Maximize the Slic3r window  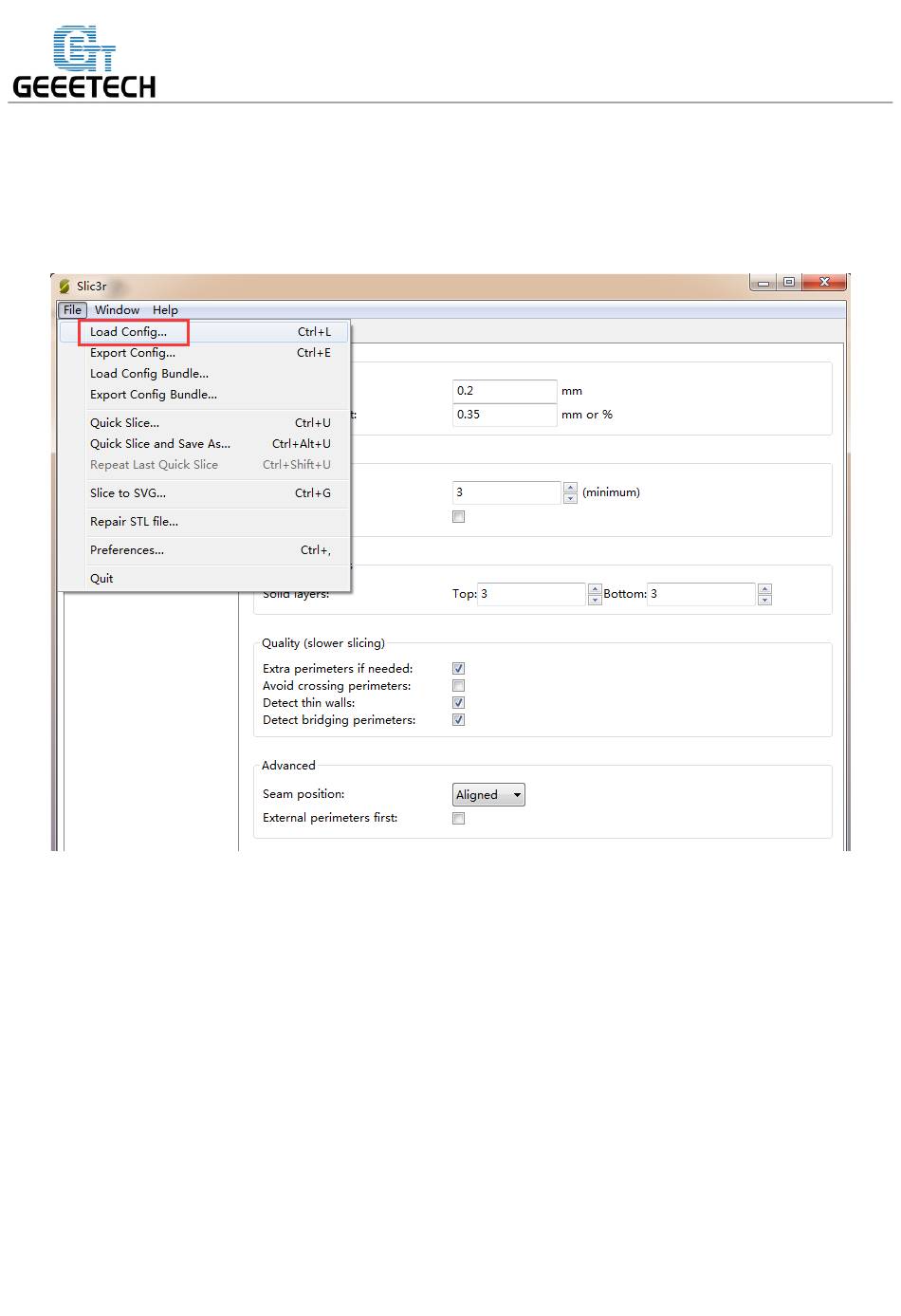[789, 282]
